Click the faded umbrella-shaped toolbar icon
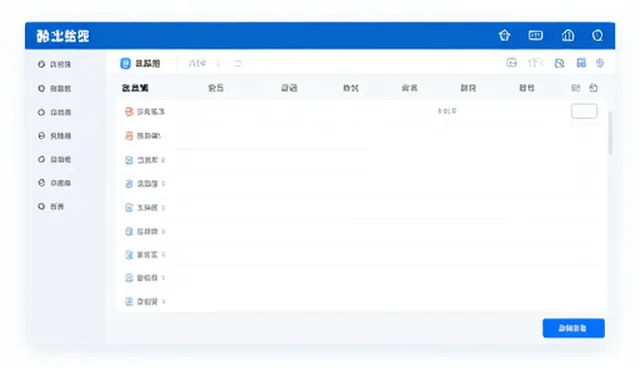Viewport: 640px width, 368px height. click(x=536, y=62)
